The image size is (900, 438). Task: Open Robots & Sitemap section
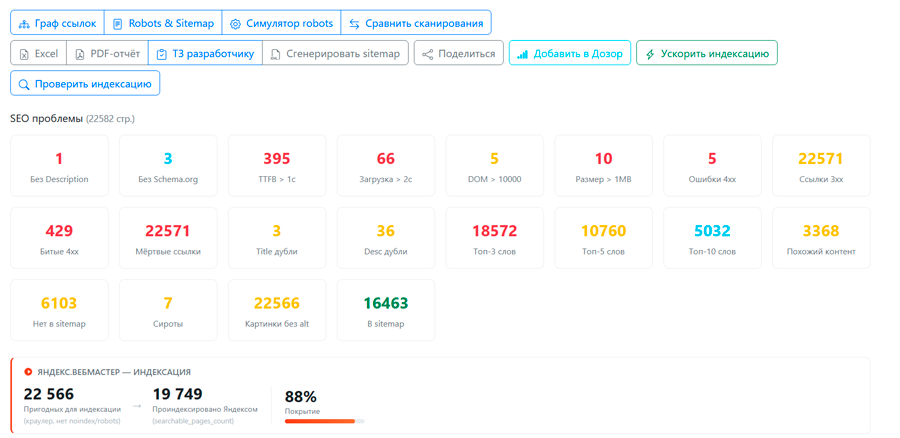pyautogui.click(x=163, y=24)
